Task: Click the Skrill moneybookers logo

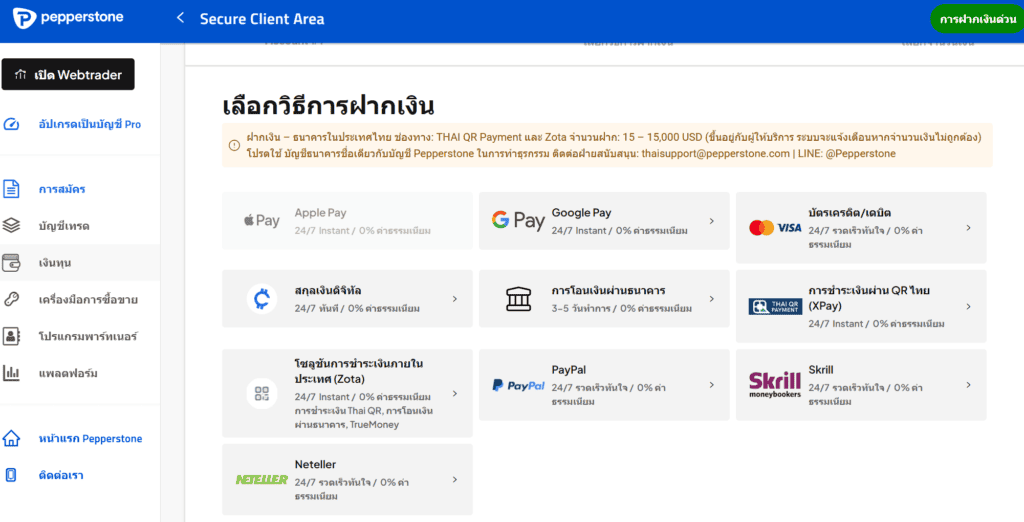Action: pos(775,385)
